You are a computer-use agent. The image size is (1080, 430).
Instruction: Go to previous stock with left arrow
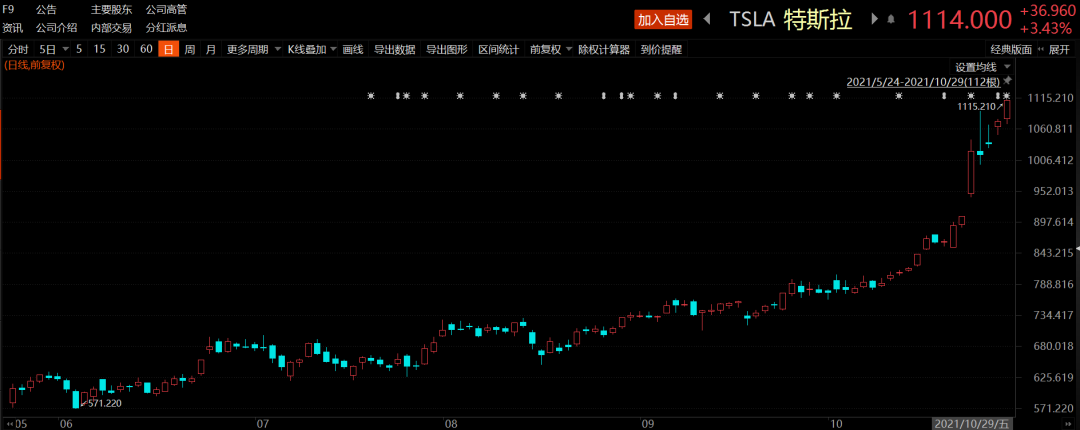tap(707, 19)
